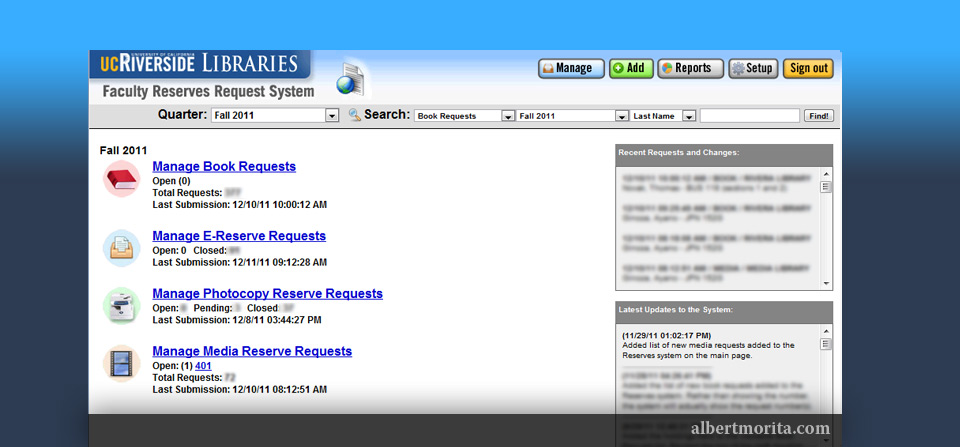This screenshot has width=960, height=447.
Task: Click the film strip Media Reserve icon
Action: [x=121, y=363]
